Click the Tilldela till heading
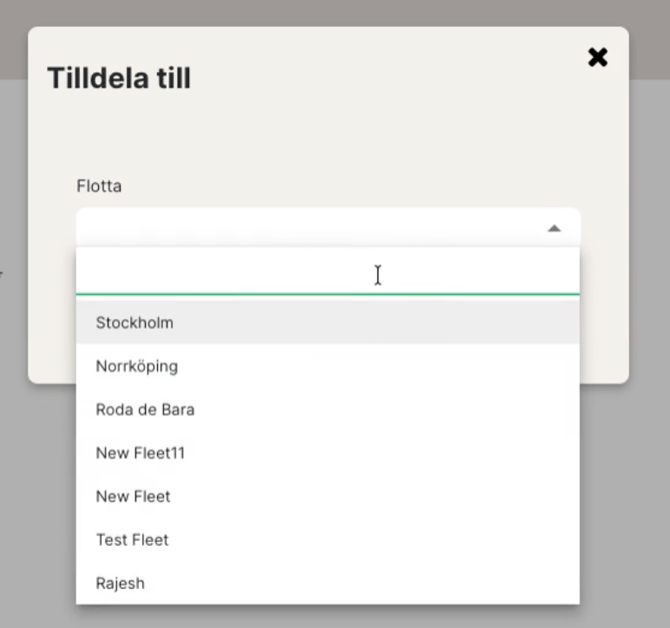Screen dimensions: 670x628 pos(119,78)
